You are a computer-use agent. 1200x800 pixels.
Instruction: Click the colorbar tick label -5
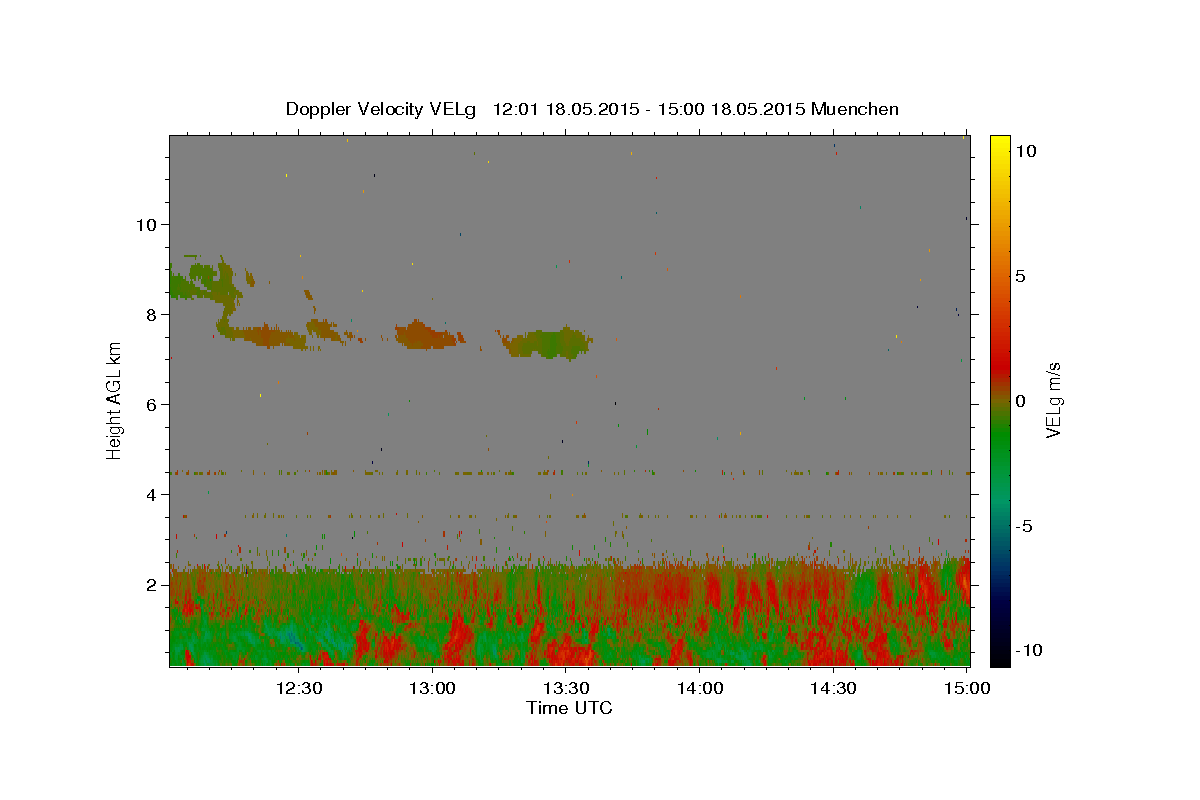(x=1024, y=526)
